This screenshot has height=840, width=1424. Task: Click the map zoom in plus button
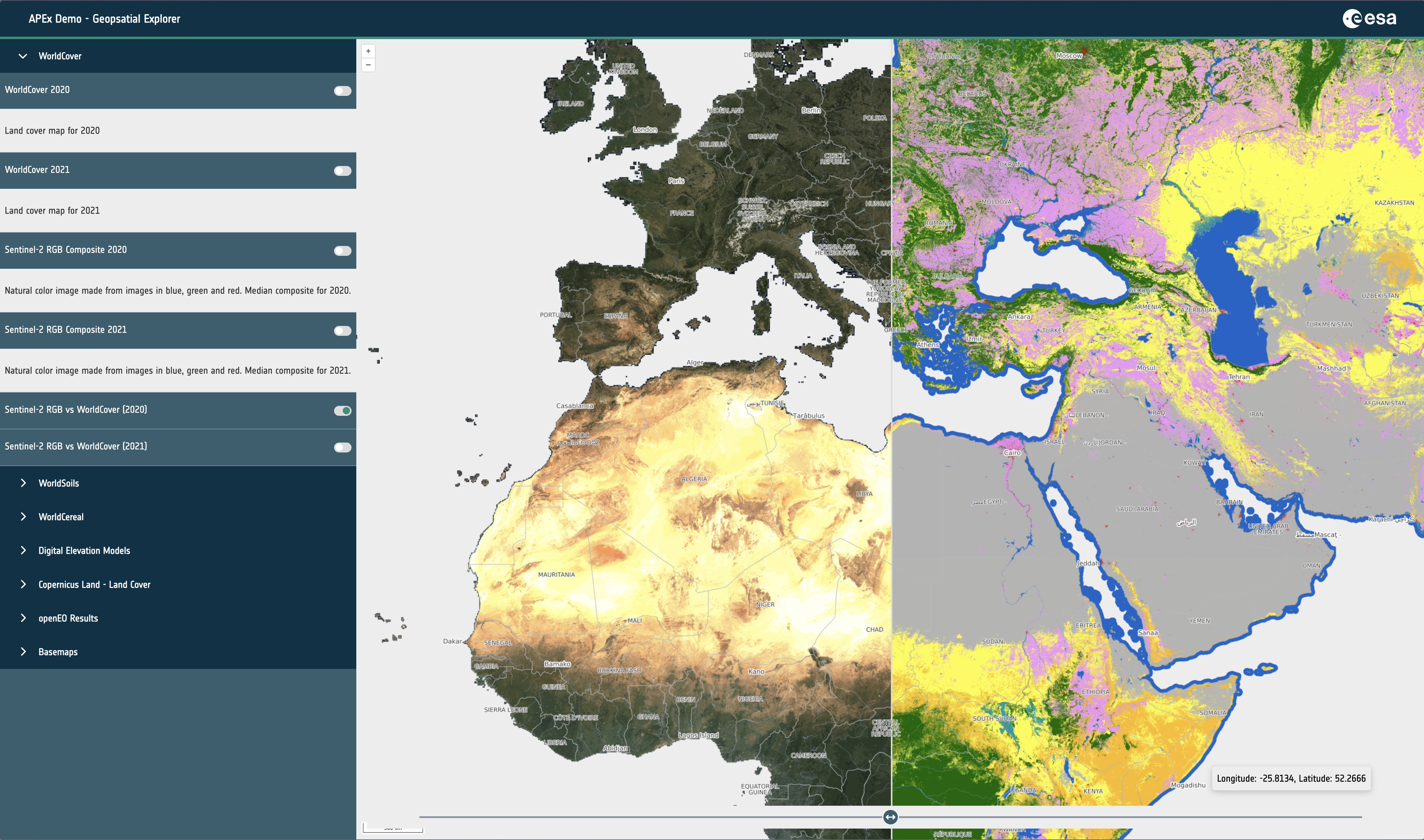coord(368,51)
